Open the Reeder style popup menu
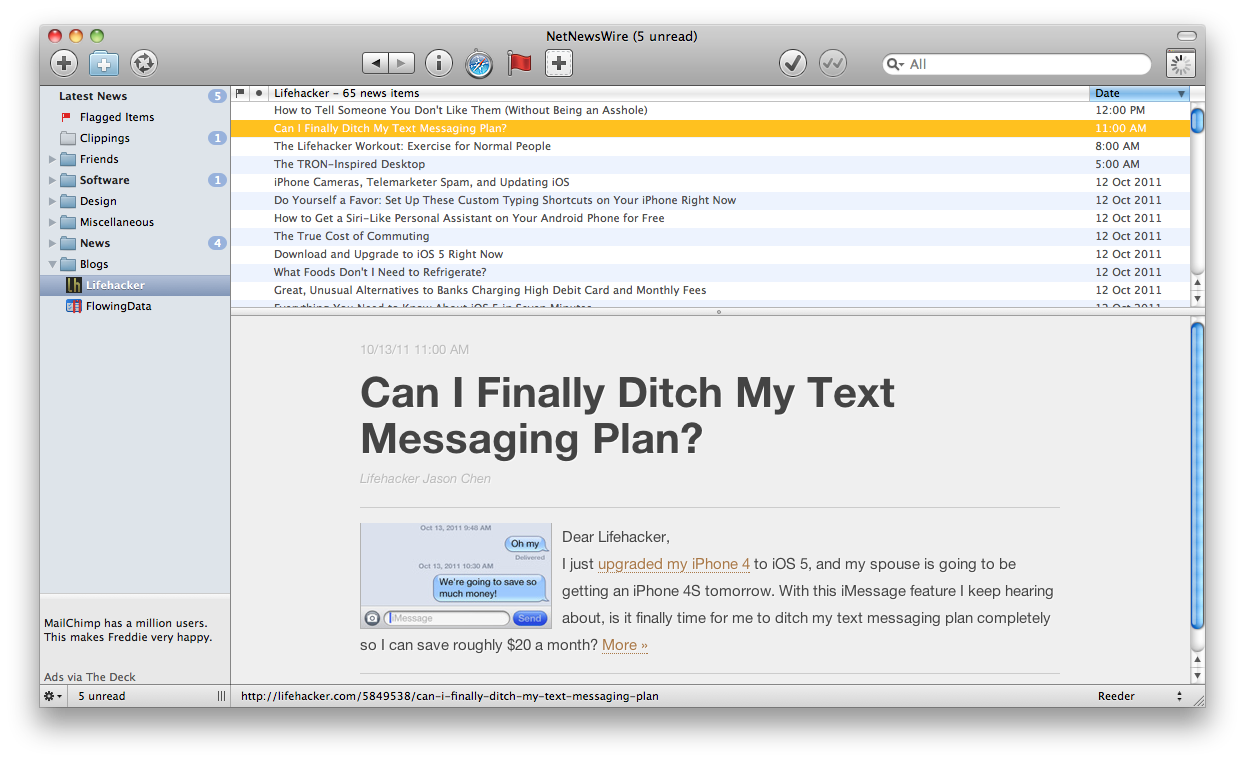The height and width of the screenshot is (762, 1245). 1140,696
